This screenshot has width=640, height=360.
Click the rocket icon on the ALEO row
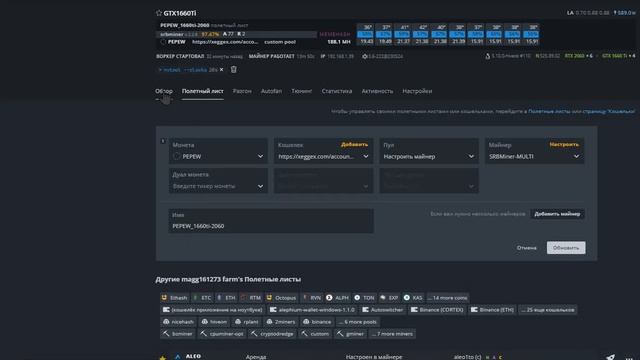tap(610, 357)
